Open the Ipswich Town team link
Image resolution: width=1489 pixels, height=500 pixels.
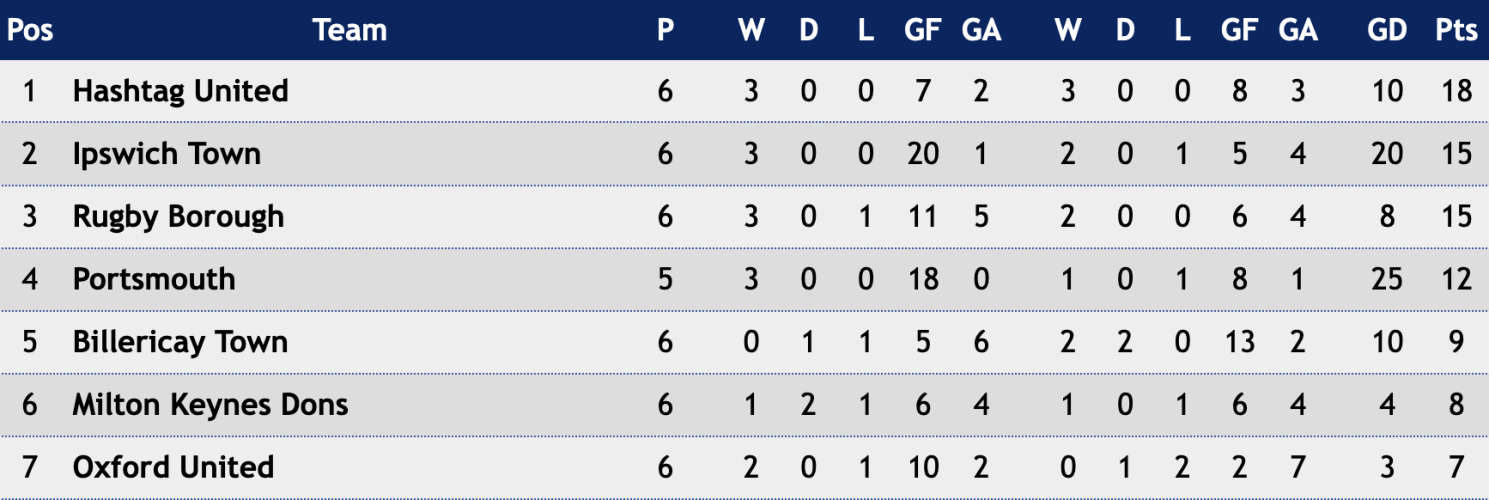point(166,154)
